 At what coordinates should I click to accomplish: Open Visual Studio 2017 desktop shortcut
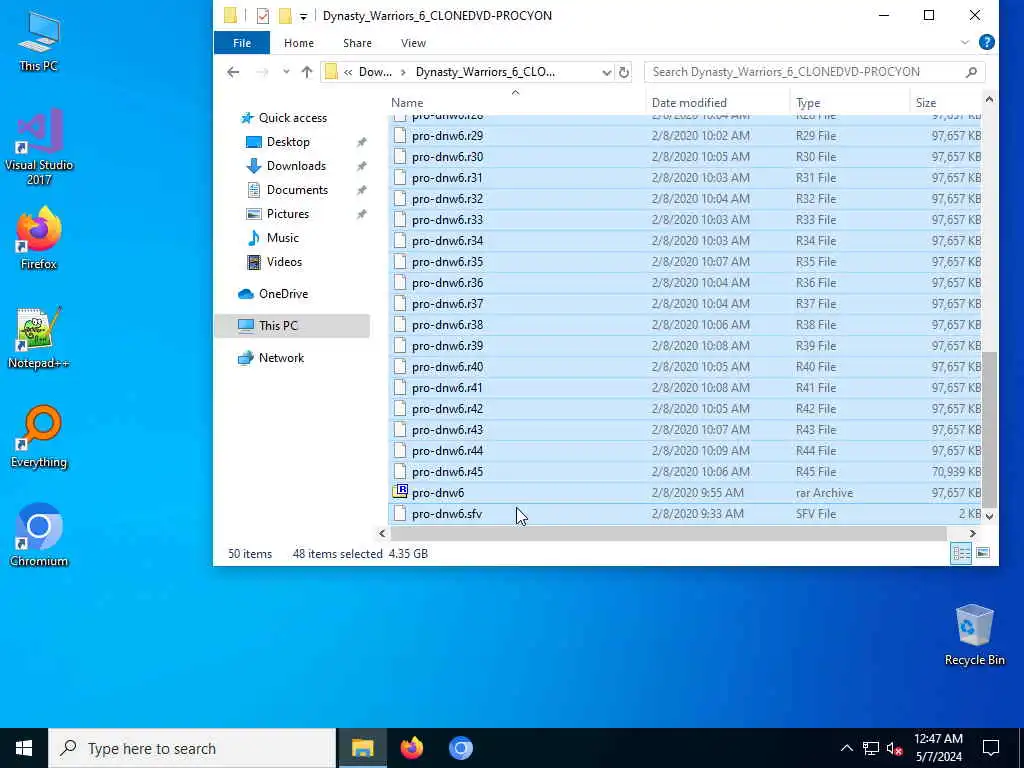[39, 147]
